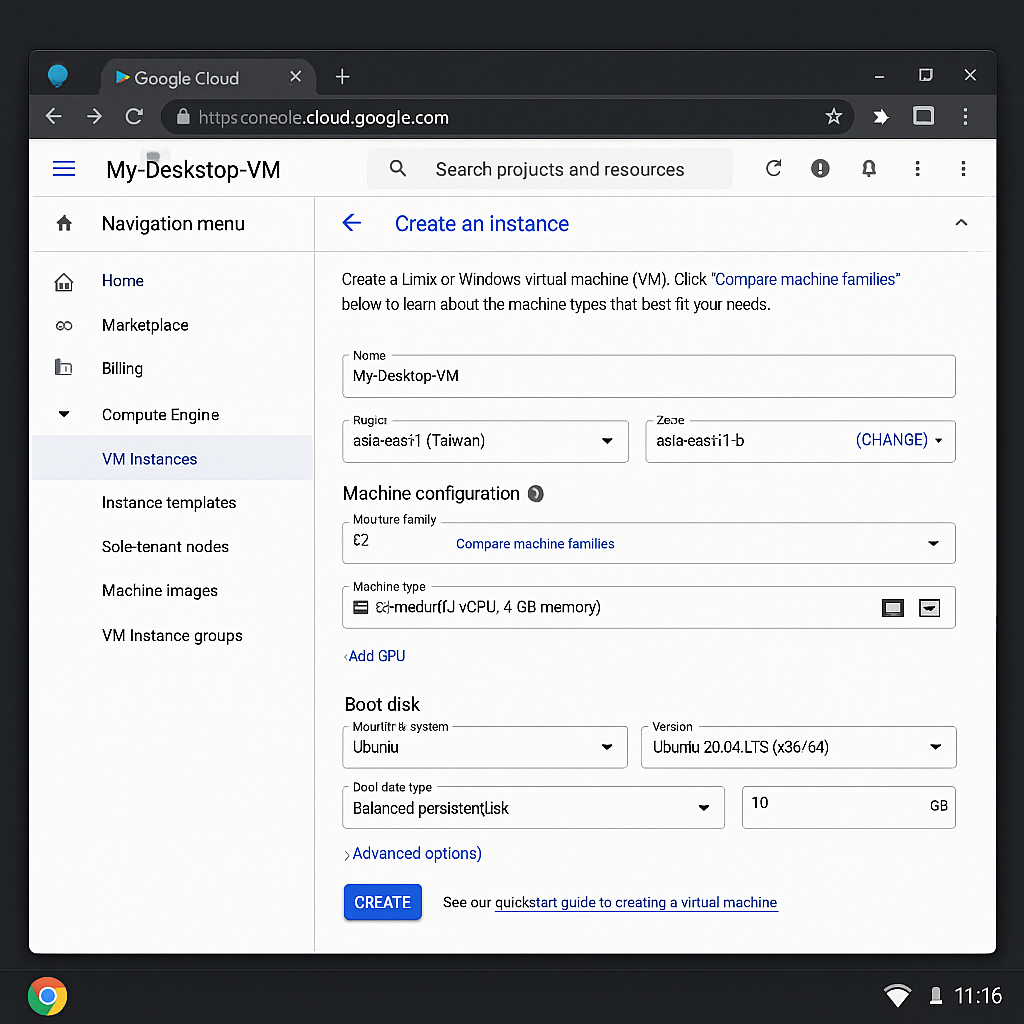Open the Machine family dropdown arrow

934,543
